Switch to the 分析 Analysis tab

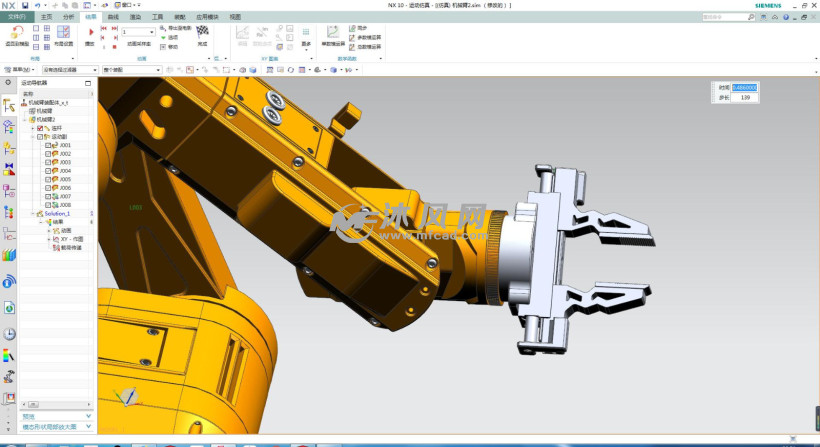point(68,17)
